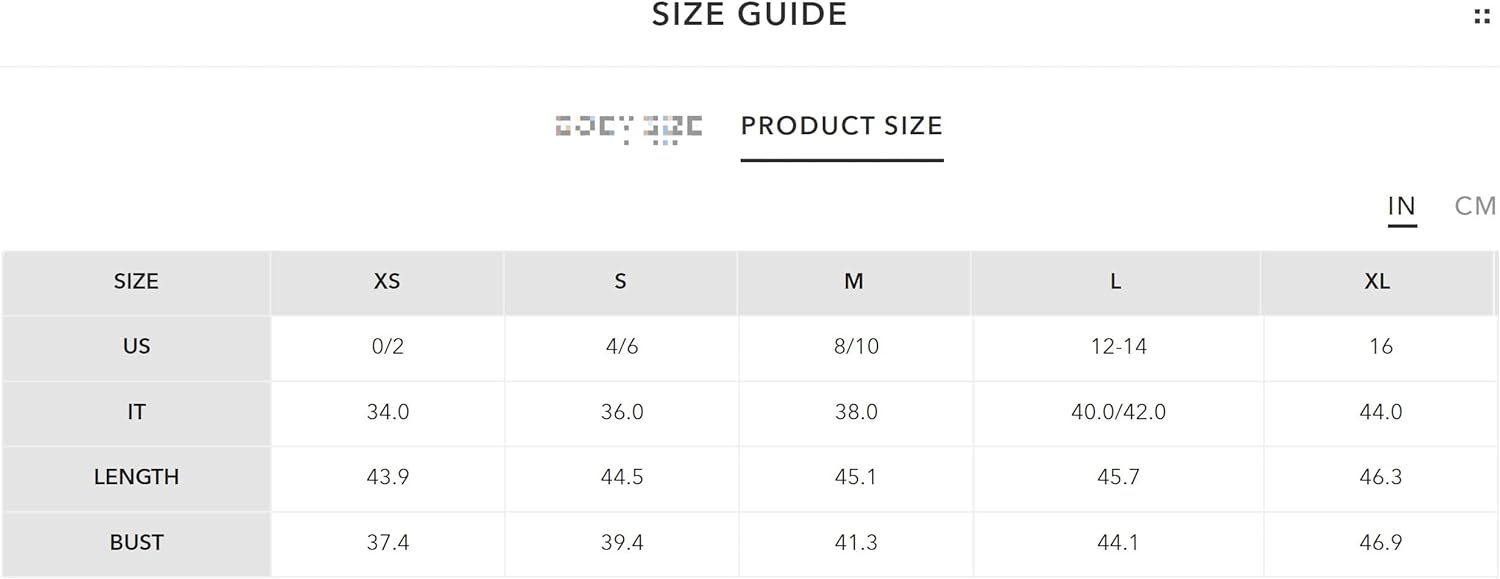Click the 46.9 bust measurement cell
The height and width of the screenshot is (579, 1500).
[x=1381, y=543]
